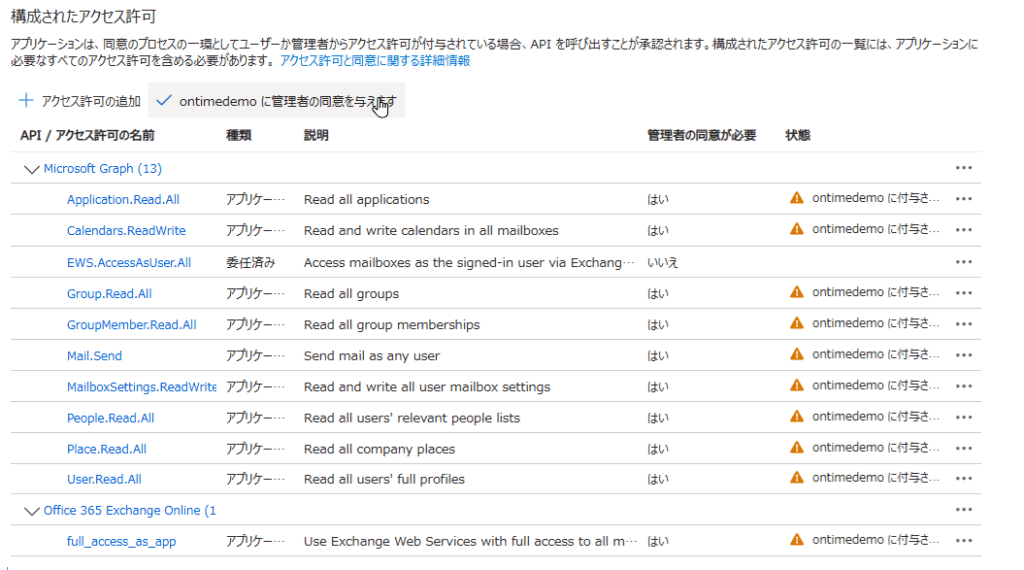This screenshot has width=1024, height=570.
Task: Click warning icon in Group.Read.All row
Action: point(797,292)
